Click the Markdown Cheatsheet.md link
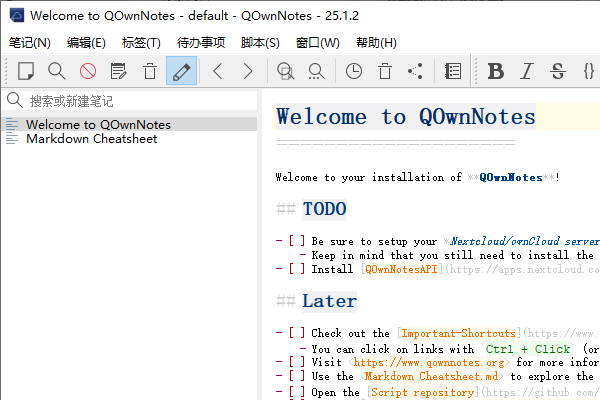This screenshot has width=600, height=400. tap(431, 376)
